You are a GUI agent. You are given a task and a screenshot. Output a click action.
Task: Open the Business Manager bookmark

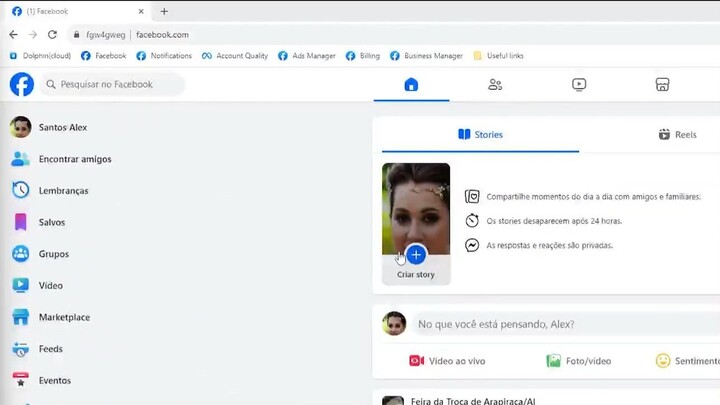coord(426,56)
